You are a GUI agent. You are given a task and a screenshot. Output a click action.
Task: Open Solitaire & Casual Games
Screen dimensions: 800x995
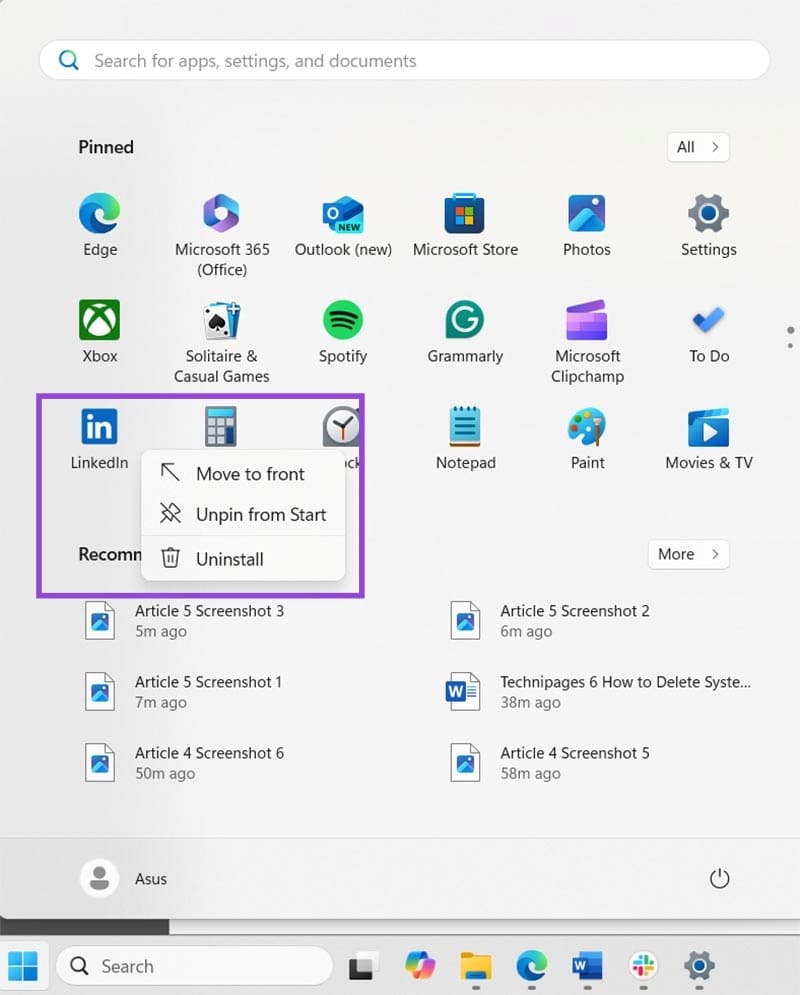[x=221, y=341]
